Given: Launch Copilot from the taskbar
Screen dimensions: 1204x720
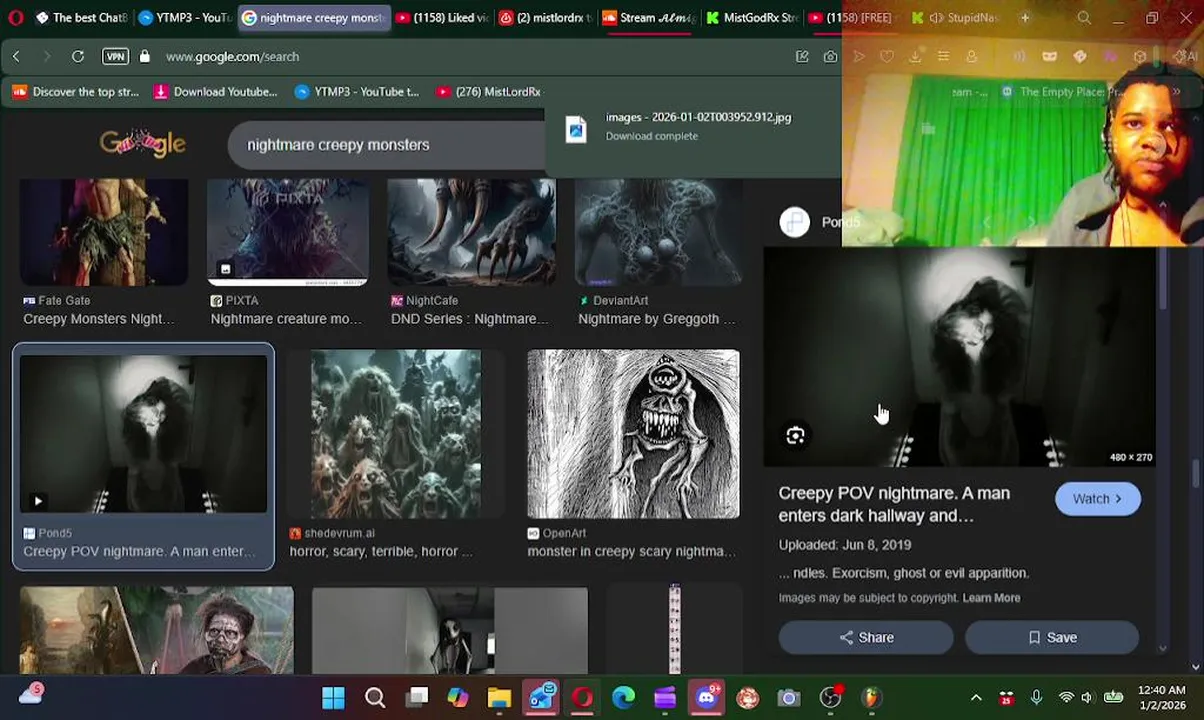Looking at the screenshot, I should [x=458, y=698].
